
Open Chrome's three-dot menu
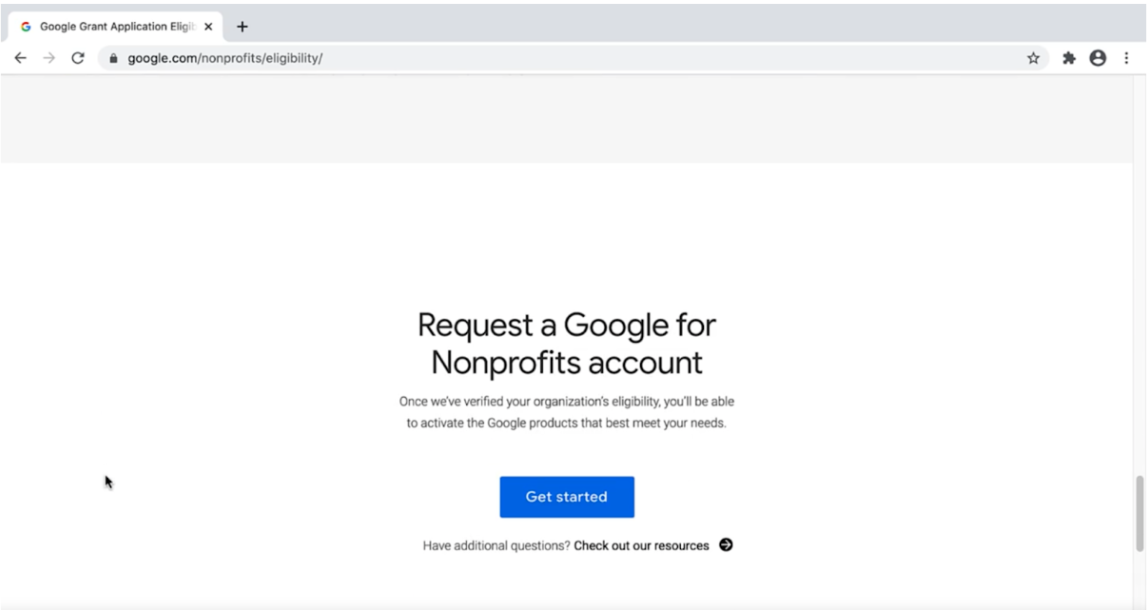1127,58
